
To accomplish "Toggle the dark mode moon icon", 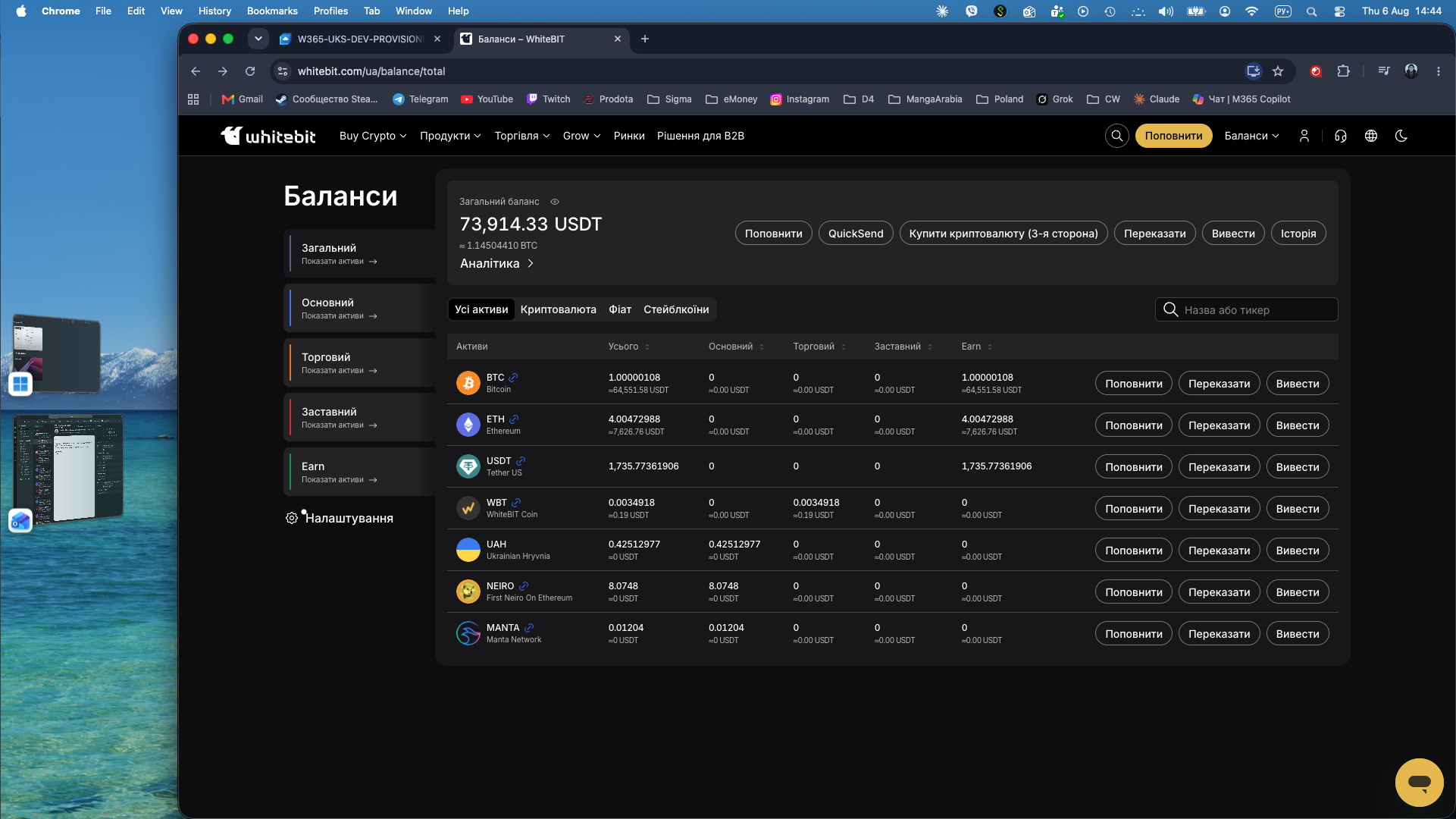I will (x=1401, y=136).
